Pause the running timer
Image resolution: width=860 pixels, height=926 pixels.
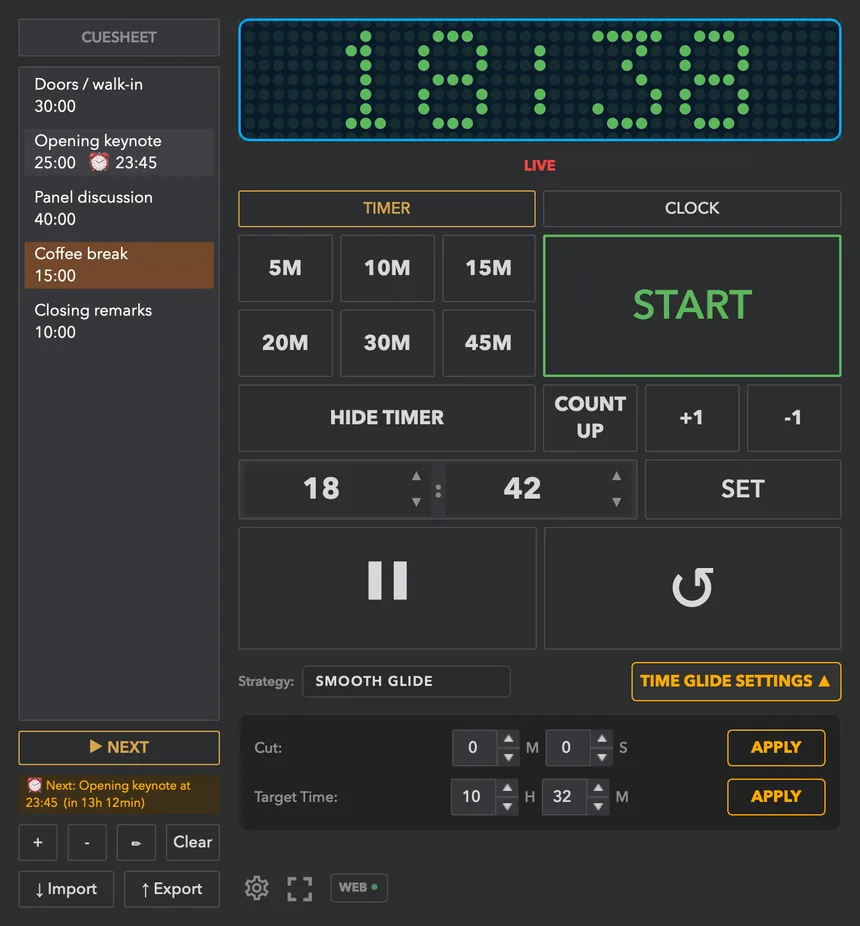click(x=387, y=588)
